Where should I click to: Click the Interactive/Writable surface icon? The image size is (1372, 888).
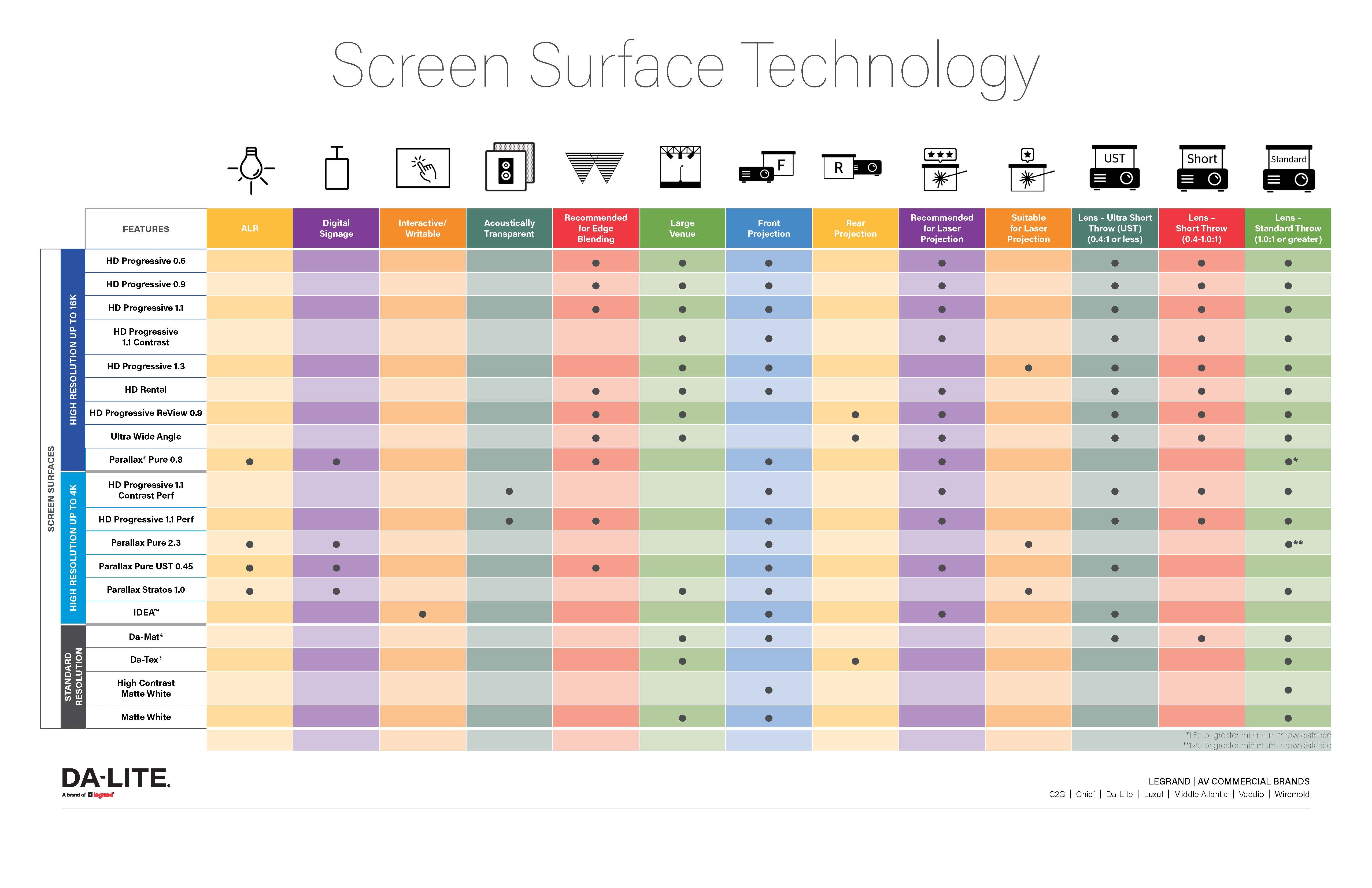424,170
